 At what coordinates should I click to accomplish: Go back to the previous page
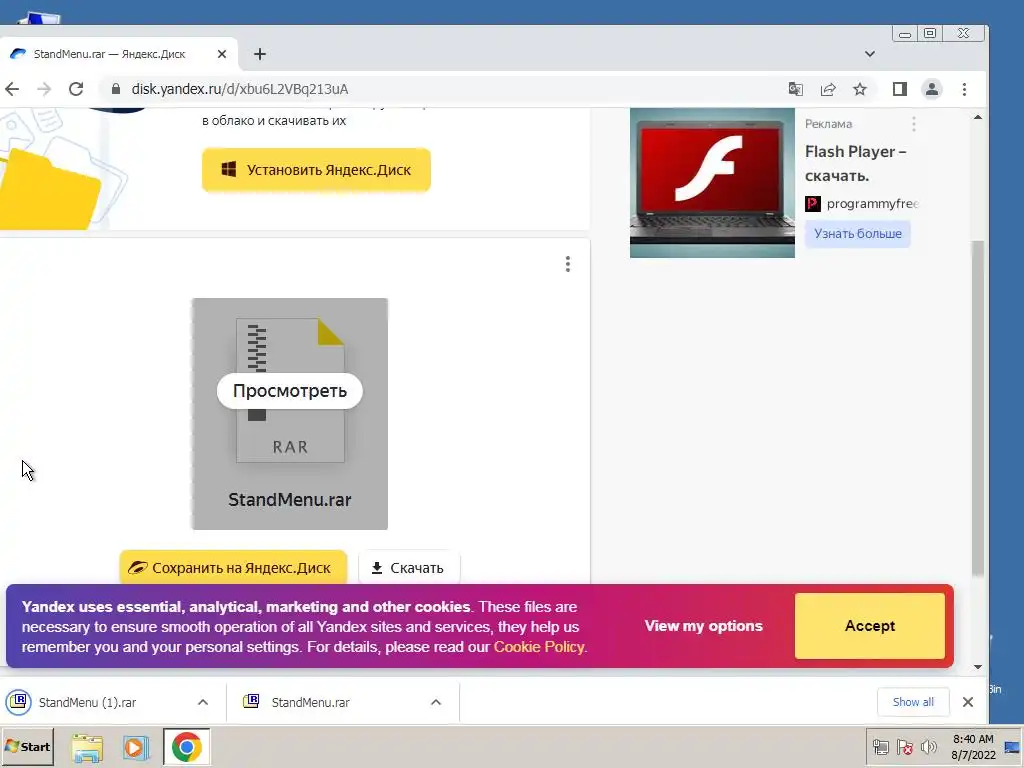tap(12, 89)
